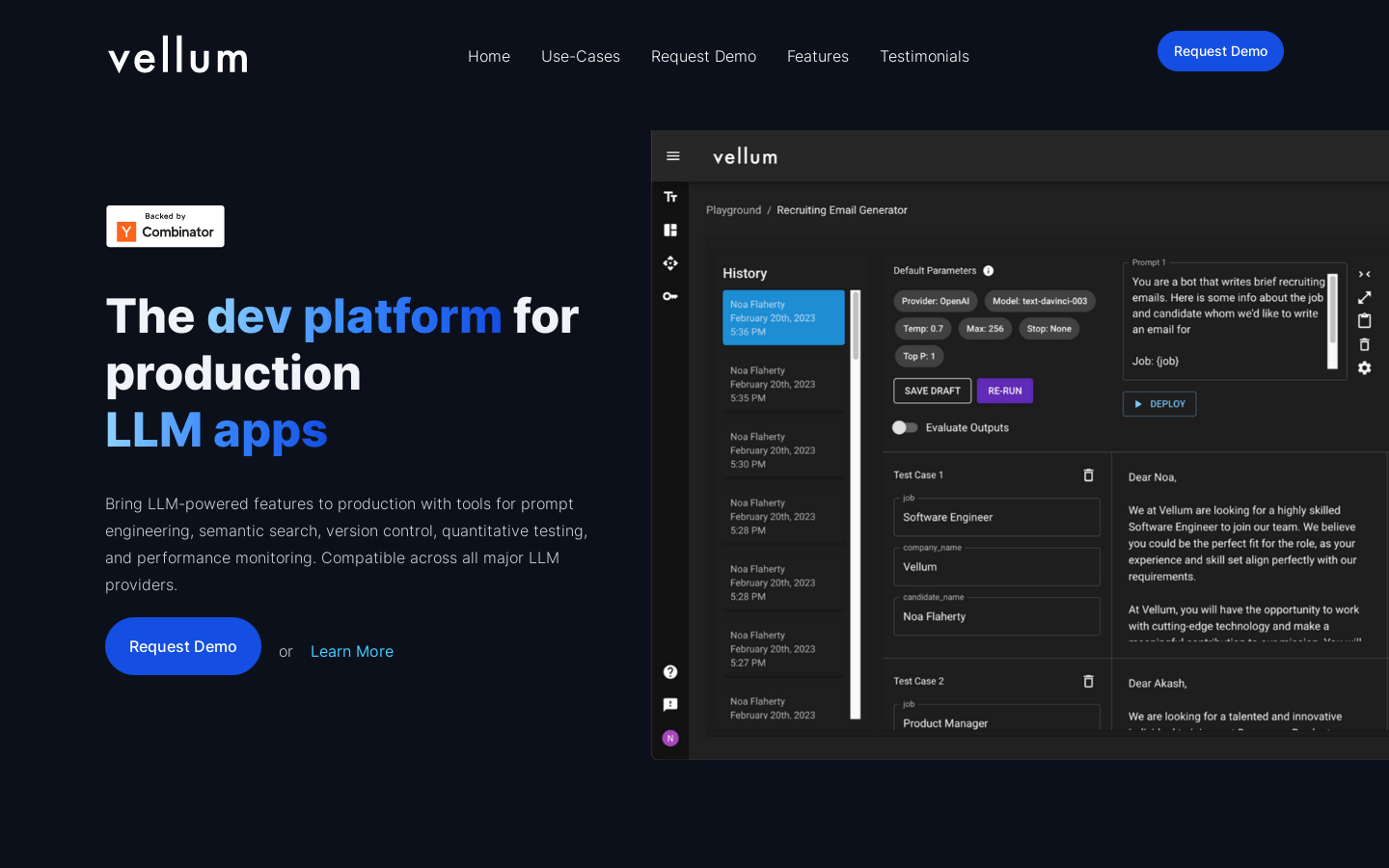The height and width of the screenshot is (868, 1389).
Task: Open Prompt 1 settings with the gear icon
Action: point(1364,367)
